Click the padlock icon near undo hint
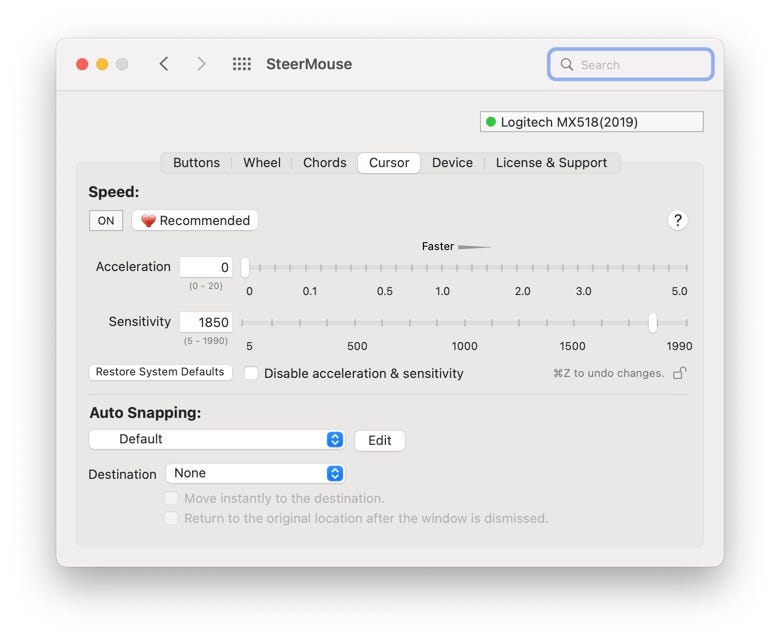780x641 pixels. [x=680, y=372]
